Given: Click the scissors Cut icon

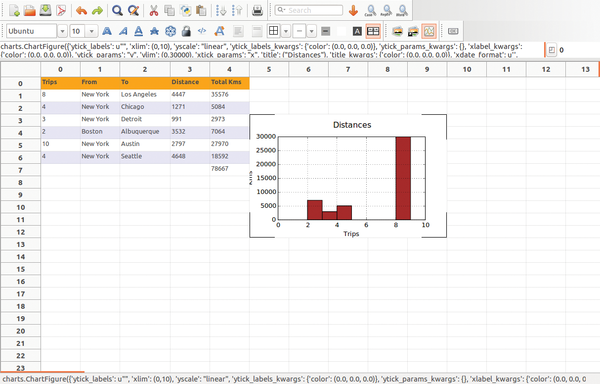Looking at the screenshot, I should (153, 10).
